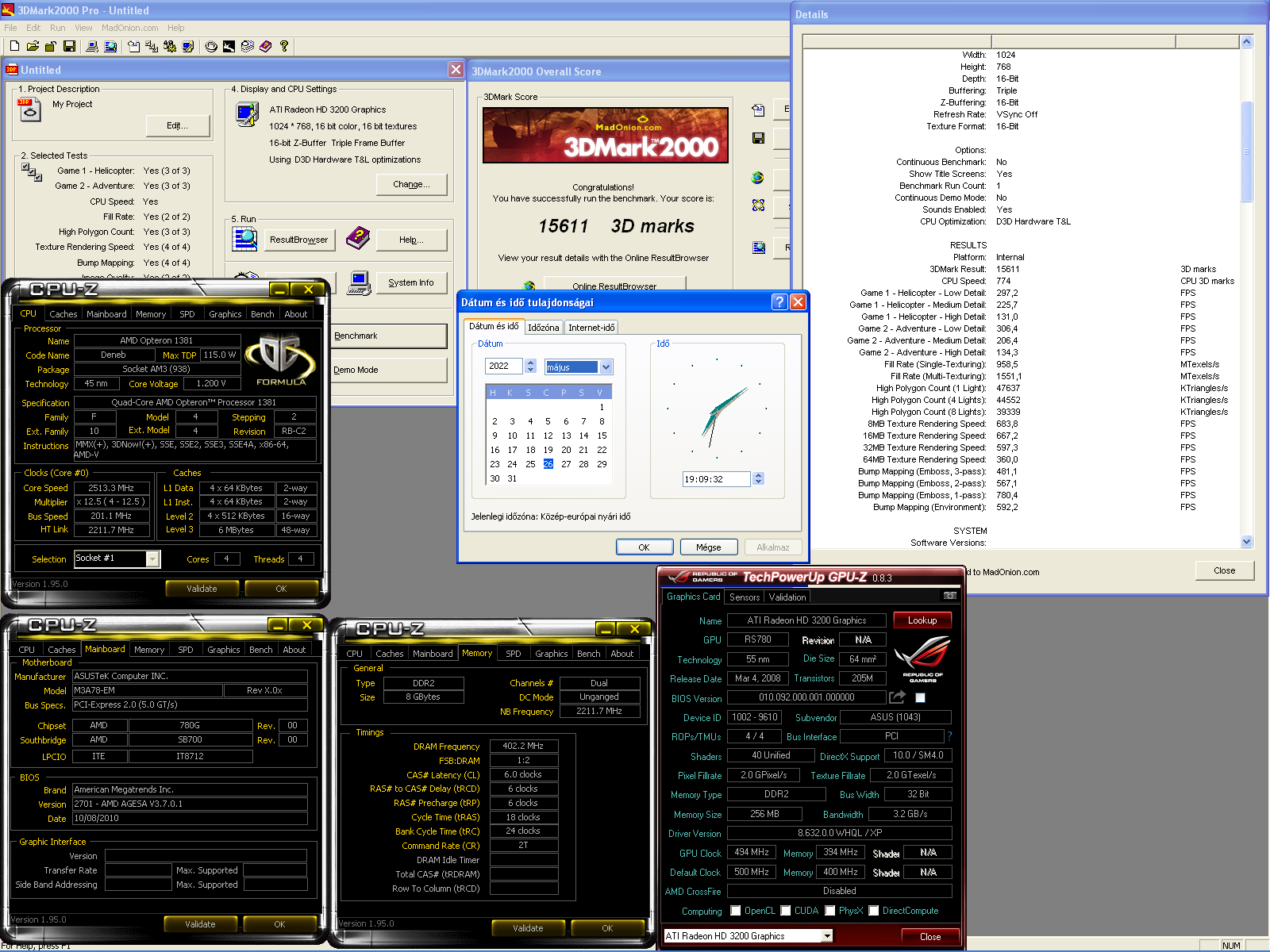Click OK in the date and time dialog
1270x952 pixels.
(644, 547)
